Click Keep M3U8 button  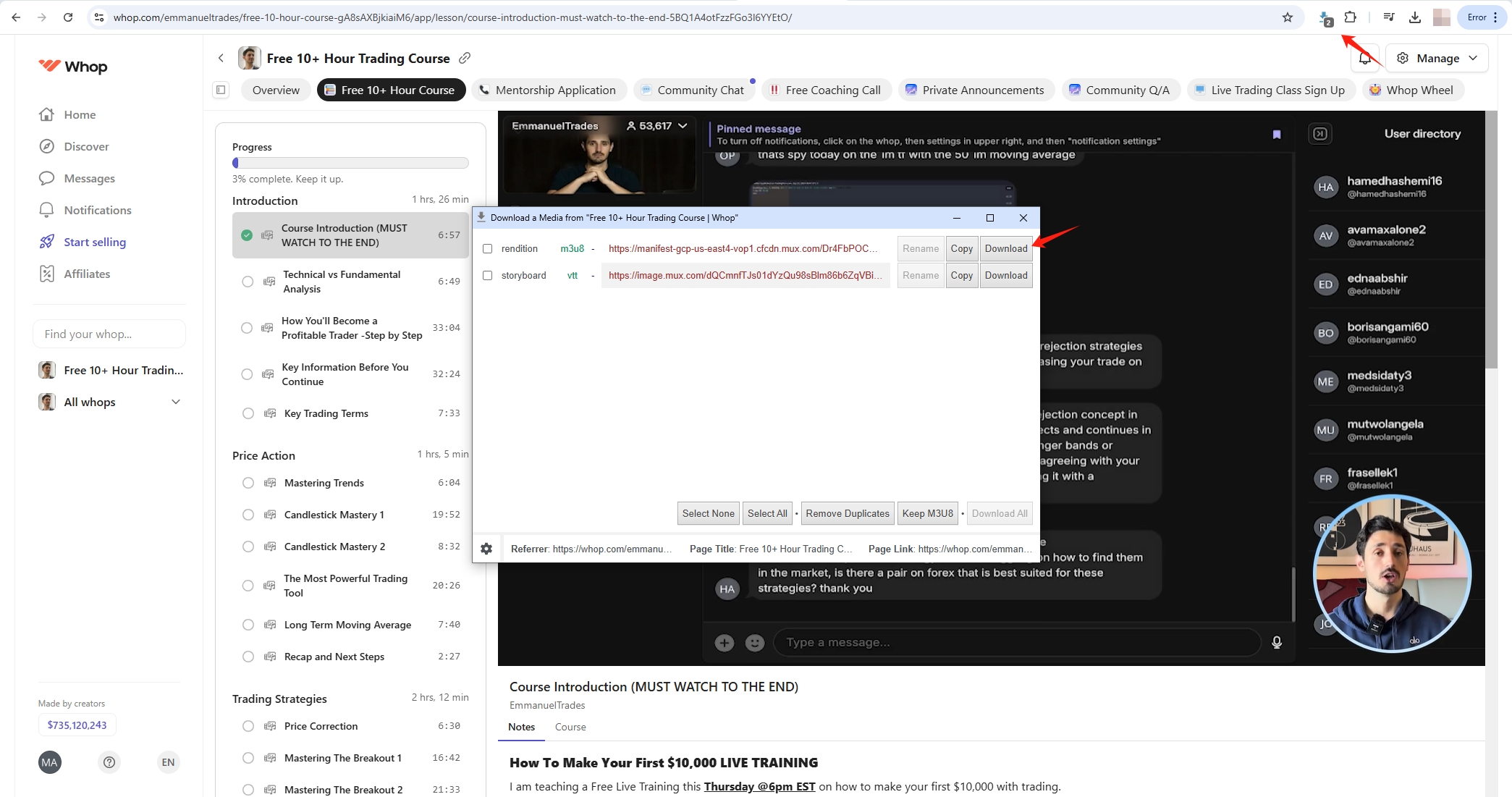click(928, 513)
